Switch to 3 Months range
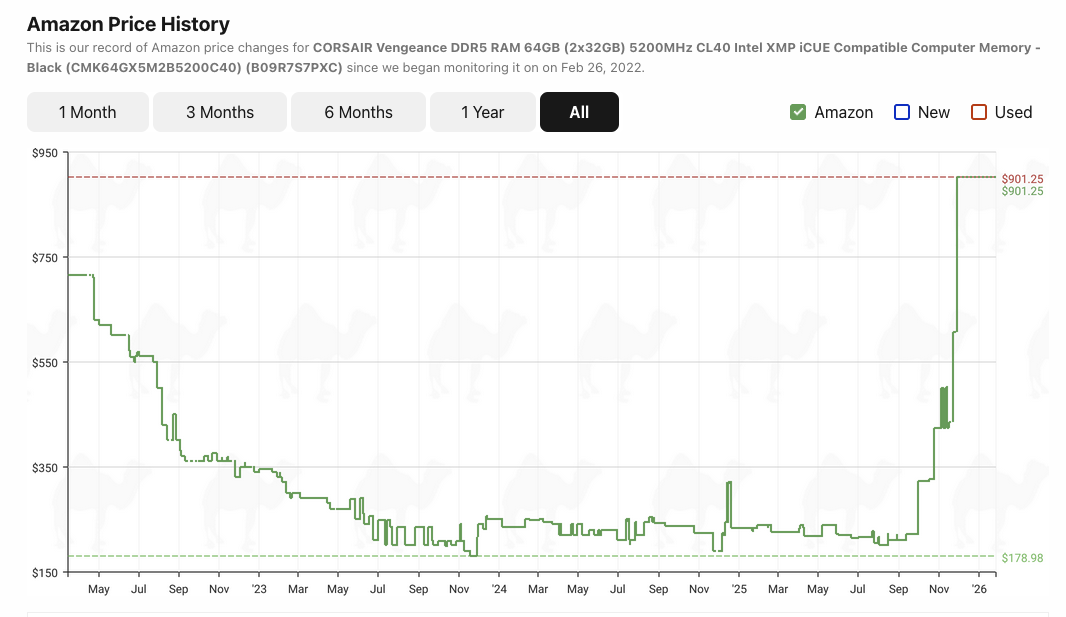 tap(220, 112)
